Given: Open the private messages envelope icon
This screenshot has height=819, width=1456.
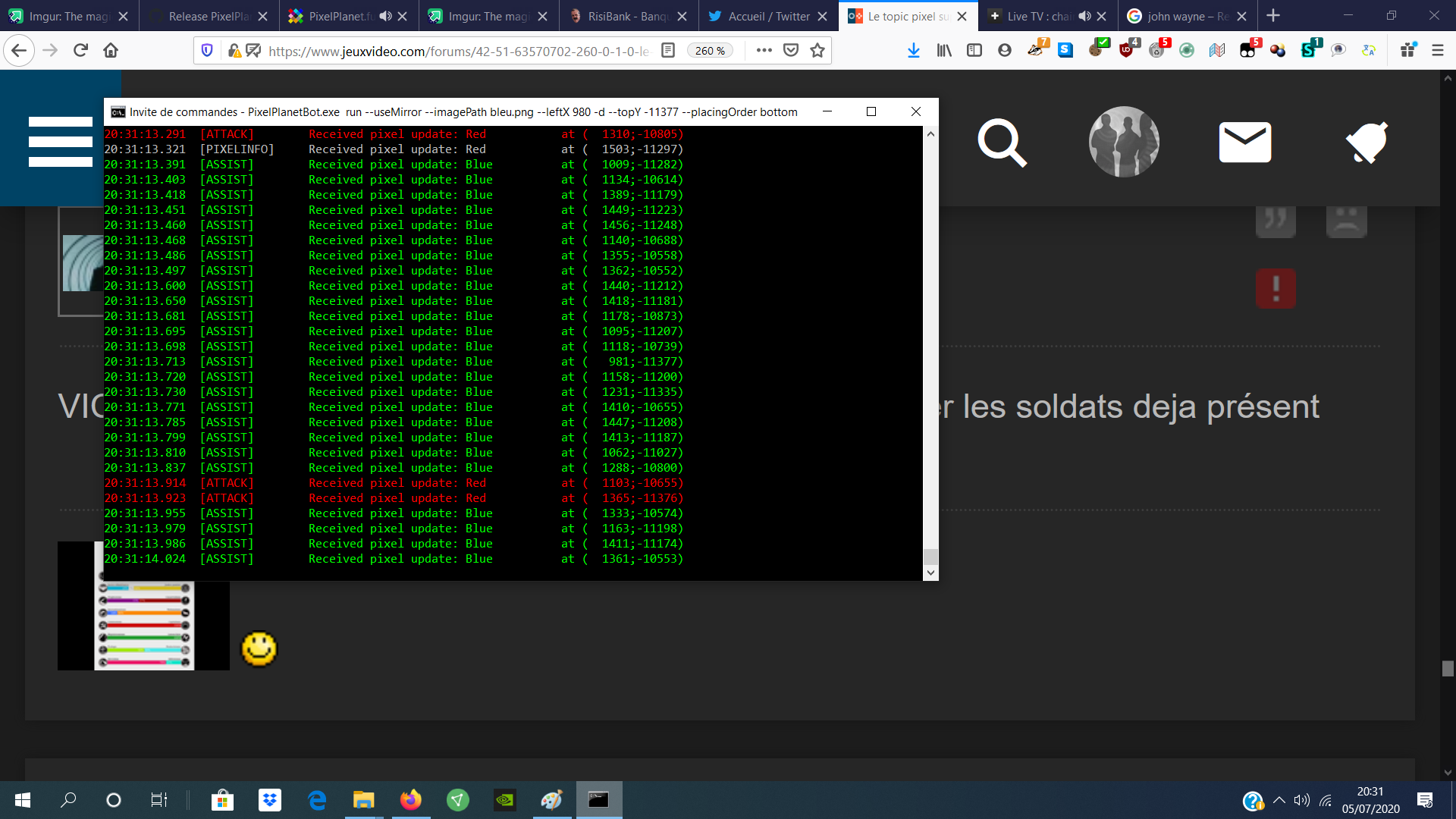Looking at the screenshot, I should point(1244,142).
